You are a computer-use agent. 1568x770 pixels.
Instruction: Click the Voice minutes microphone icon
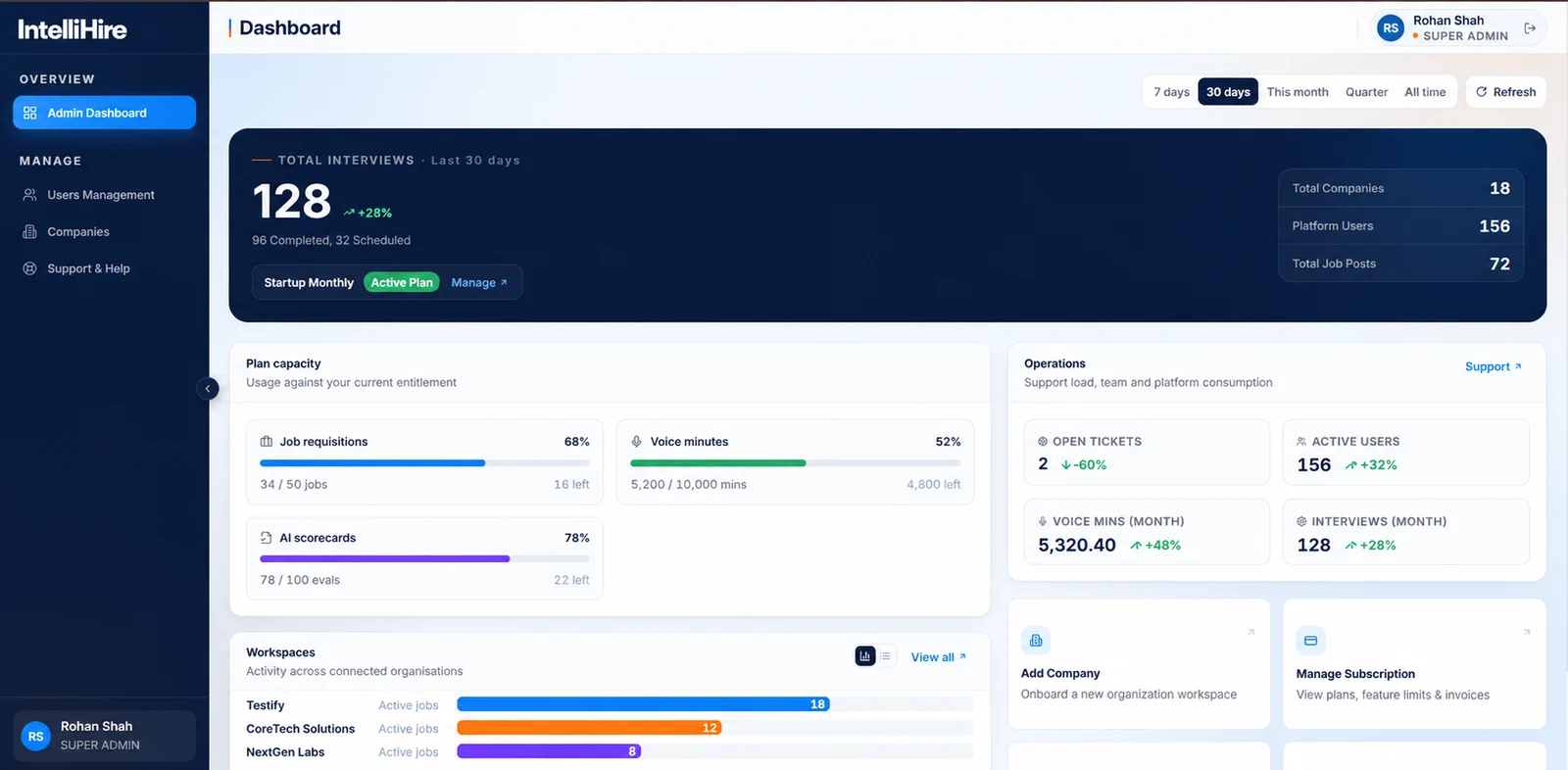click(637, 442)
